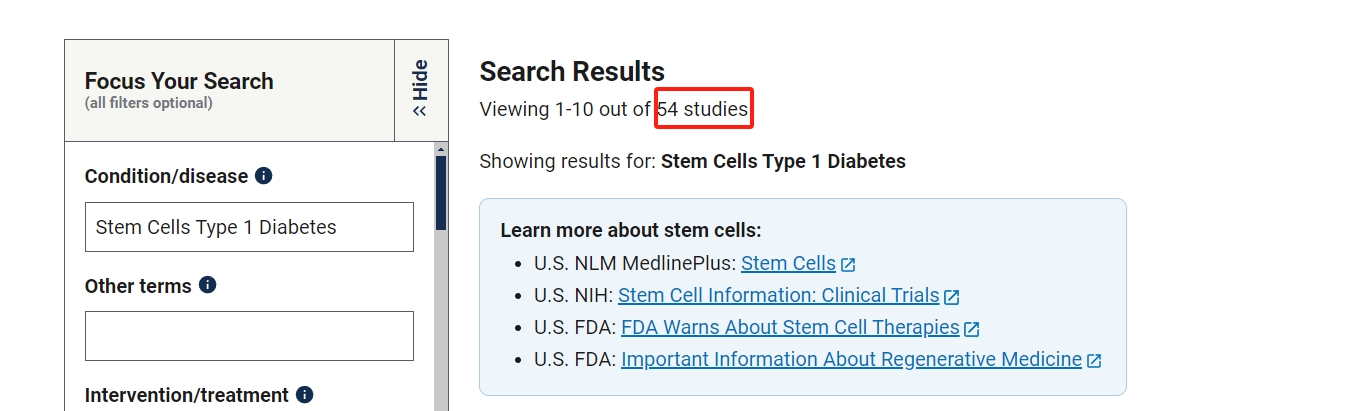Open FDA Warns About Stem Cell Therapies
This screenshot has width=1350, height=411.
click(790, 328)
